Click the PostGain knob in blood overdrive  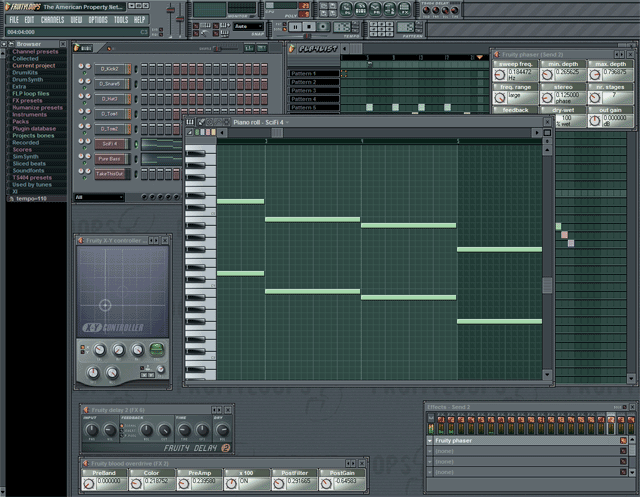(326, 484)
